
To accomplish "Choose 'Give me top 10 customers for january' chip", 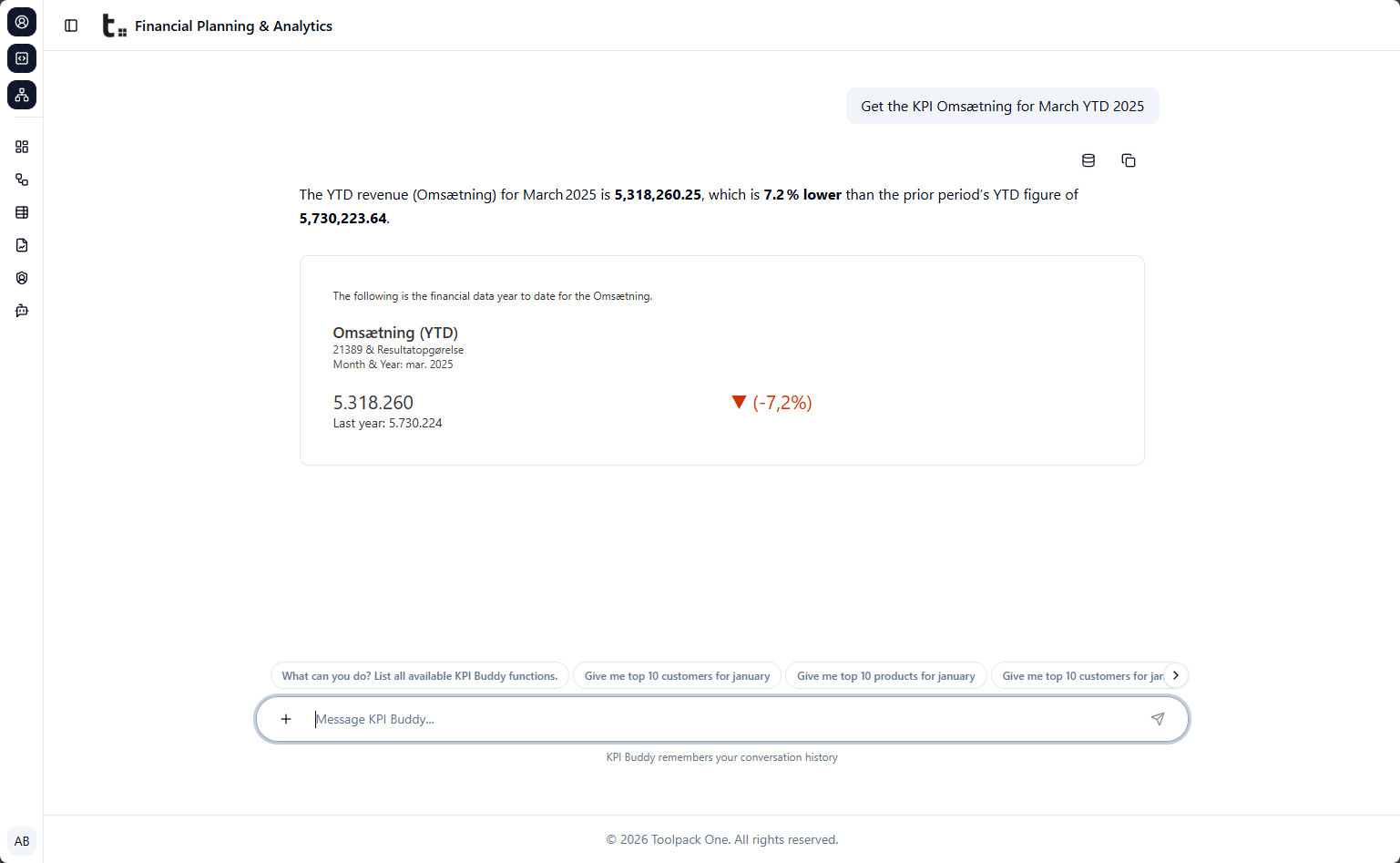I will [677, 676].
